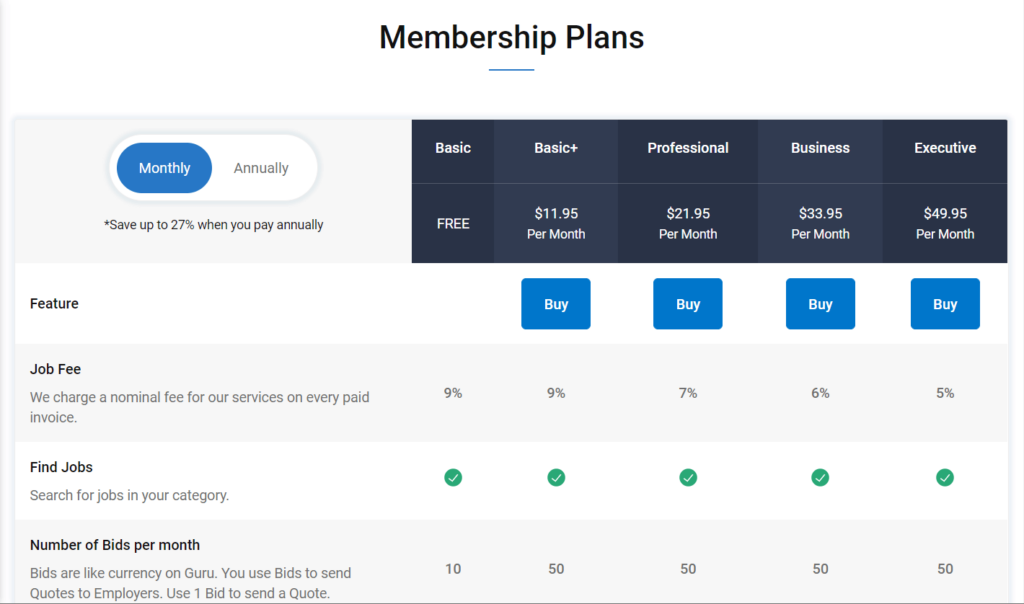Buy the Business plan

820,304
